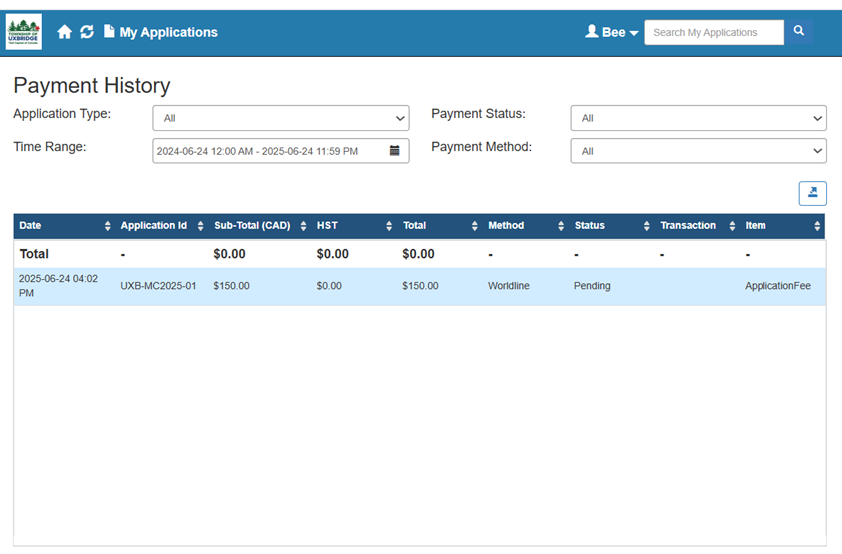The height and width of the screenshot is (554, 842).
Task: Expand the Payment Method dropdown
Action: (698, 151)
